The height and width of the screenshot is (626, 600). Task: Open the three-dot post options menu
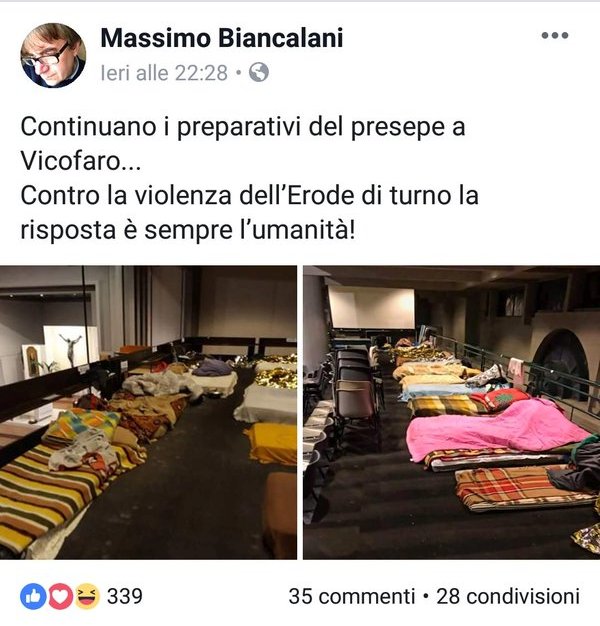tap(554, 36)
